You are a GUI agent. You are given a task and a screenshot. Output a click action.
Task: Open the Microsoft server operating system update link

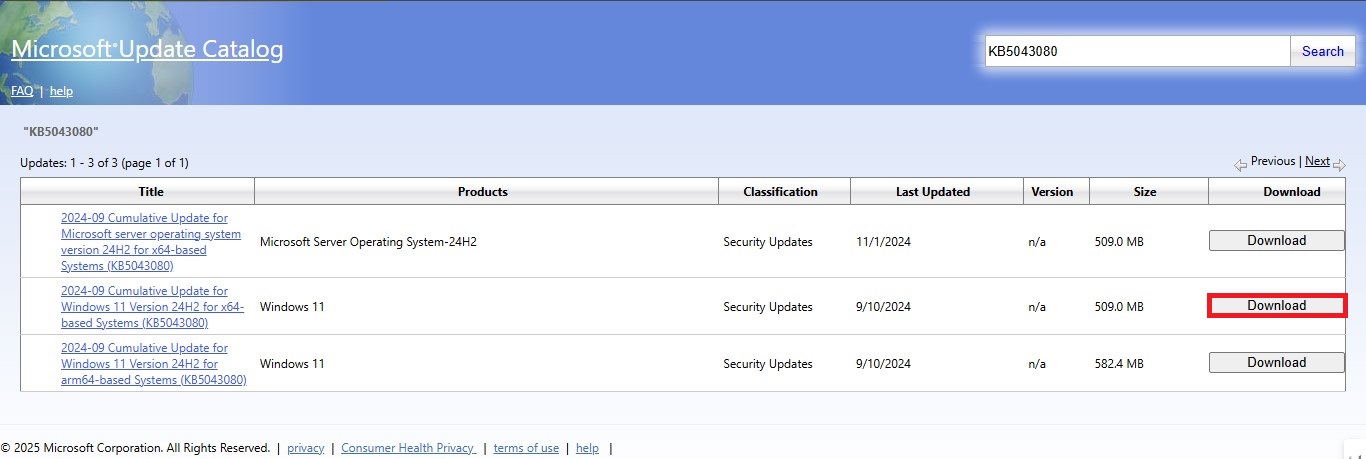pyautogui.click(x=151, y=242)
